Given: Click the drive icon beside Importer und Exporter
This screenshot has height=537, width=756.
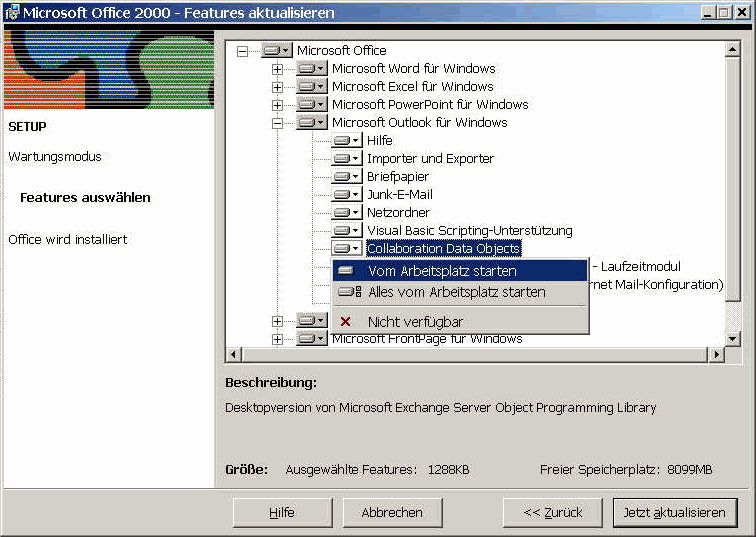Looking at the screenshot, I should coord(347,159).
